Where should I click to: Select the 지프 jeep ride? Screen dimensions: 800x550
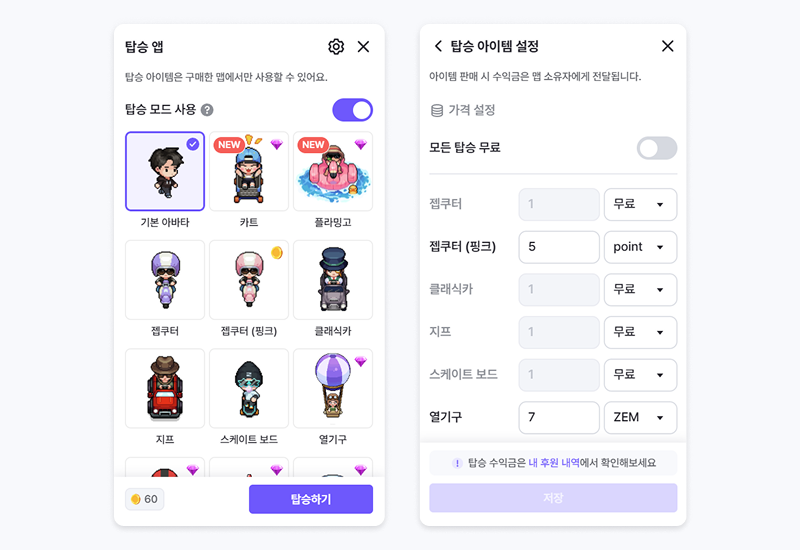[x=165, y=388]
